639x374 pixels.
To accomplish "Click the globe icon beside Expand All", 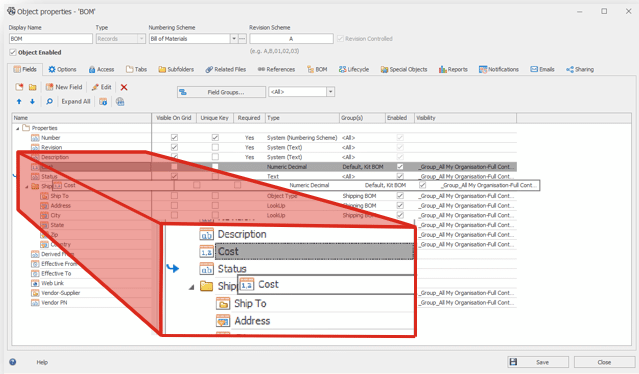I will click(x=120, y=102).
